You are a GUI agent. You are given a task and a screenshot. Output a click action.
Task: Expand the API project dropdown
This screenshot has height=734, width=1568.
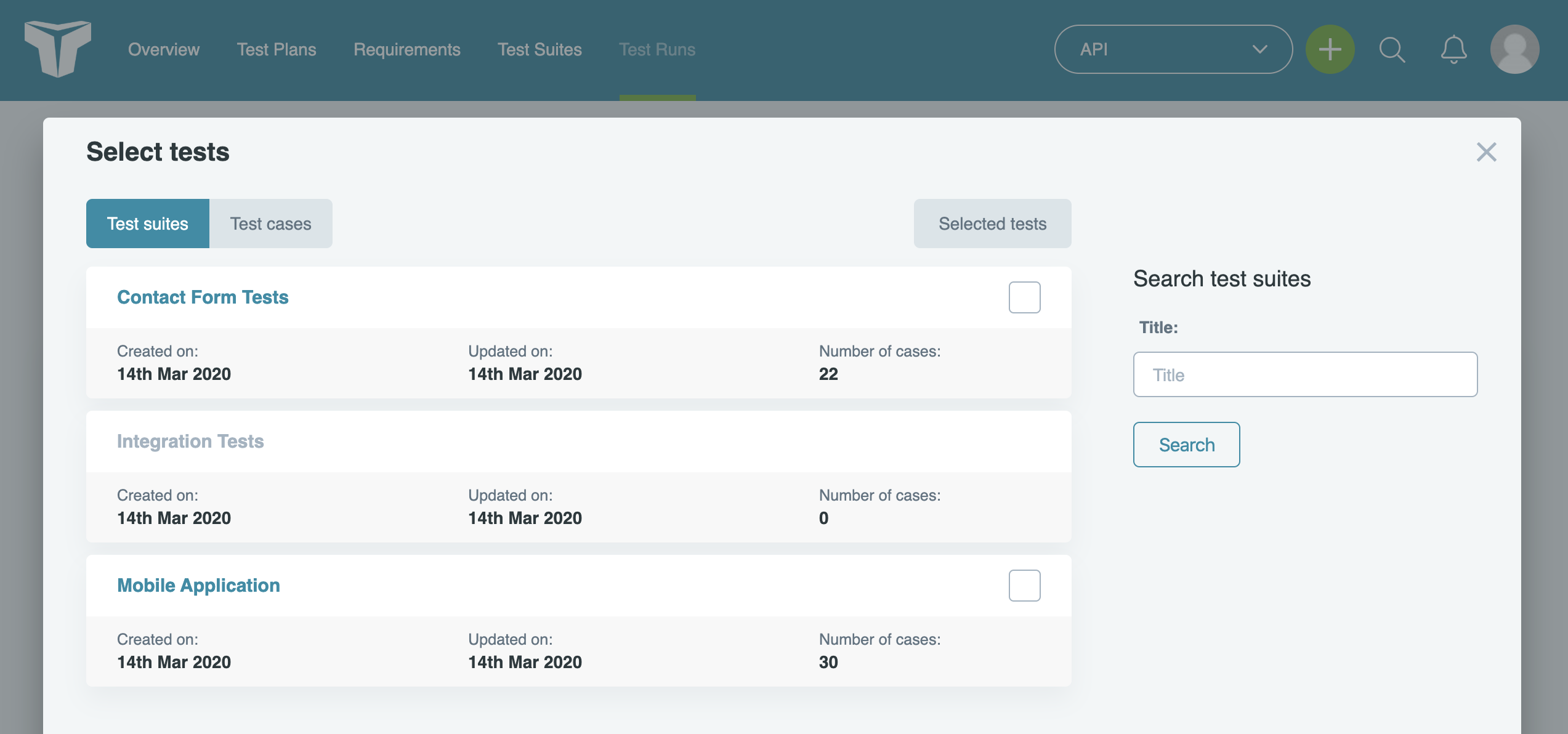[x=1173, y=49]
